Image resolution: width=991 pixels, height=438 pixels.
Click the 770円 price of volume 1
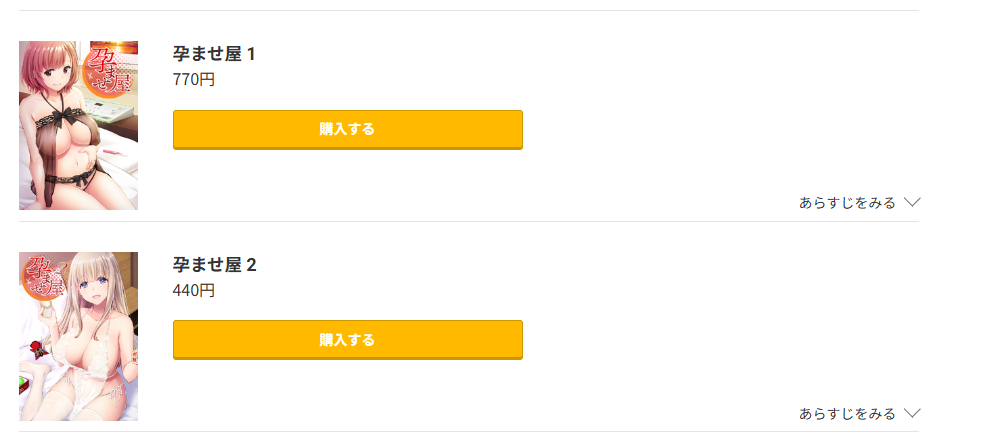pos(194,80)
